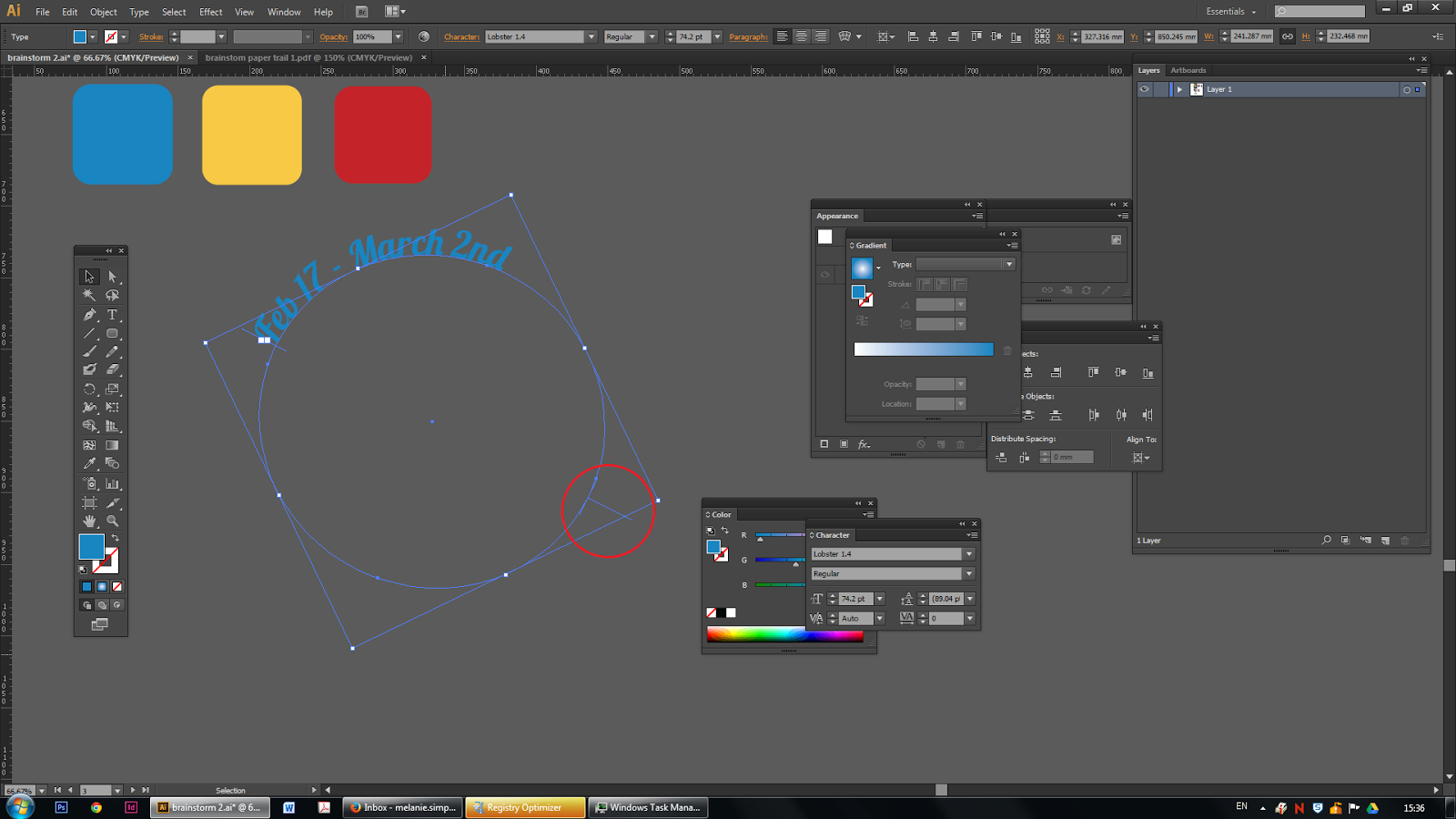Click the Appearance panel fx add-effect icon

pos(864,444)
